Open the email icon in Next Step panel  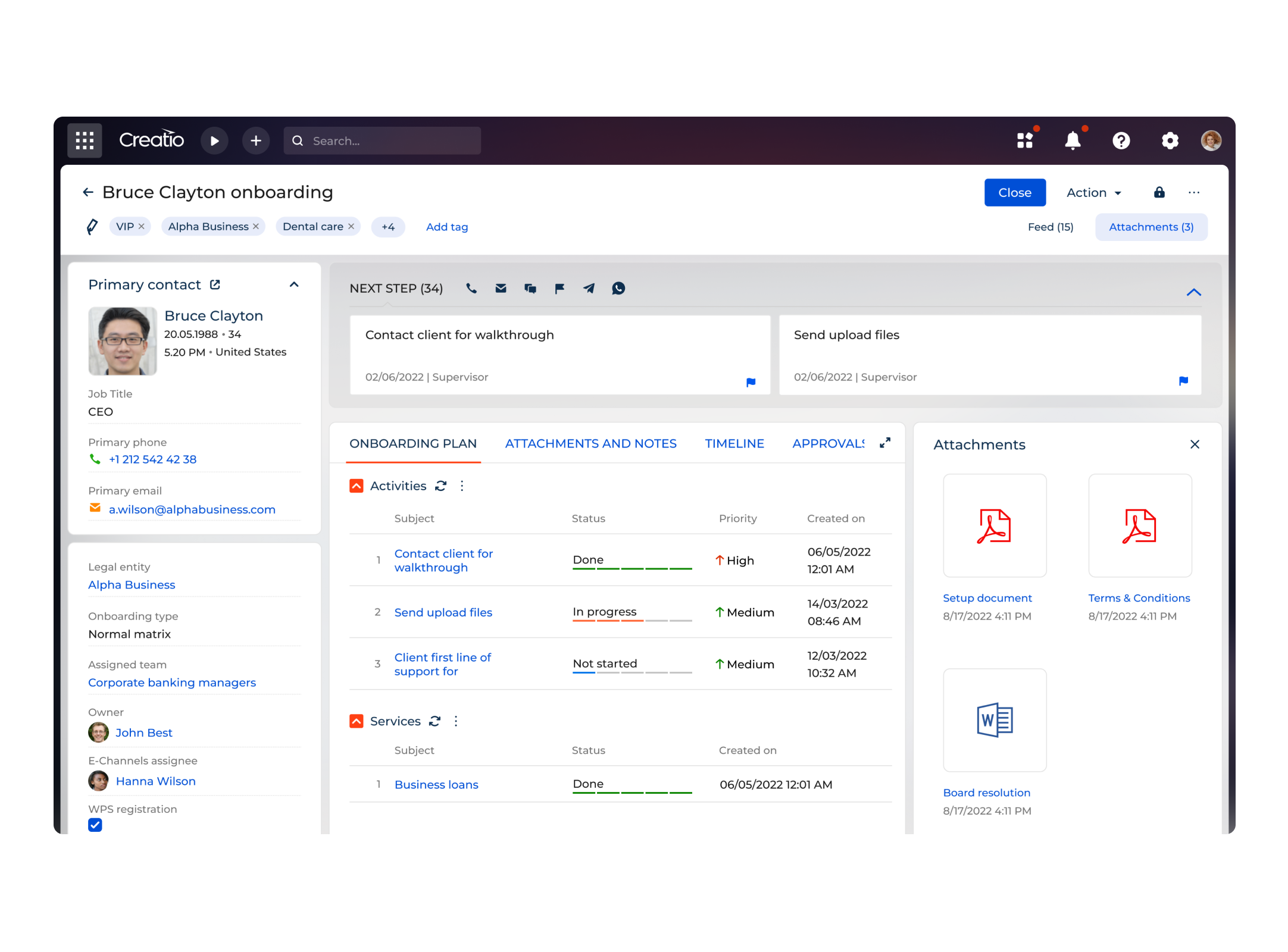pos(501,289)
